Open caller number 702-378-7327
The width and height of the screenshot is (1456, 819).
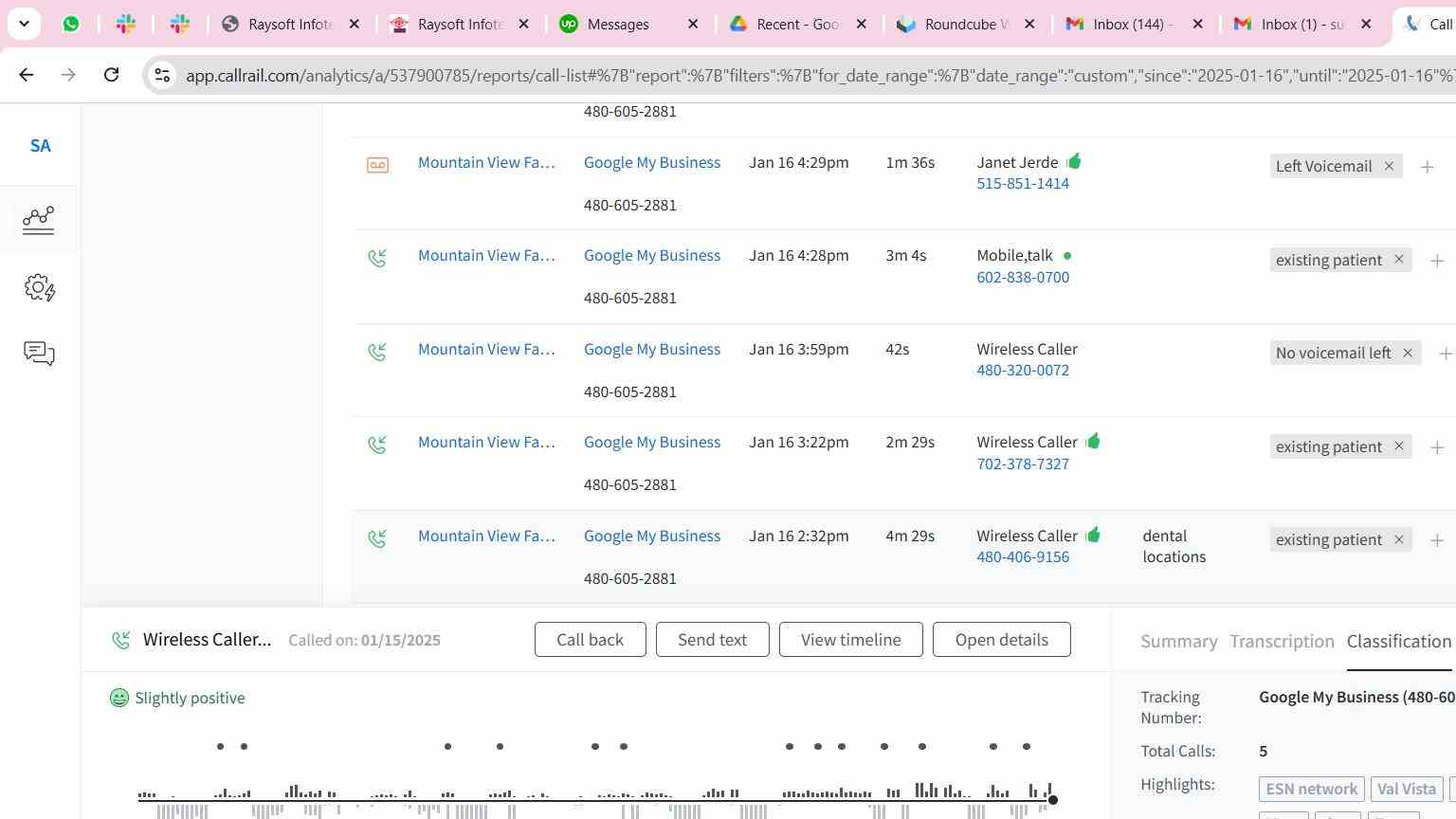pyautogui.click(x=1023, y=464)
